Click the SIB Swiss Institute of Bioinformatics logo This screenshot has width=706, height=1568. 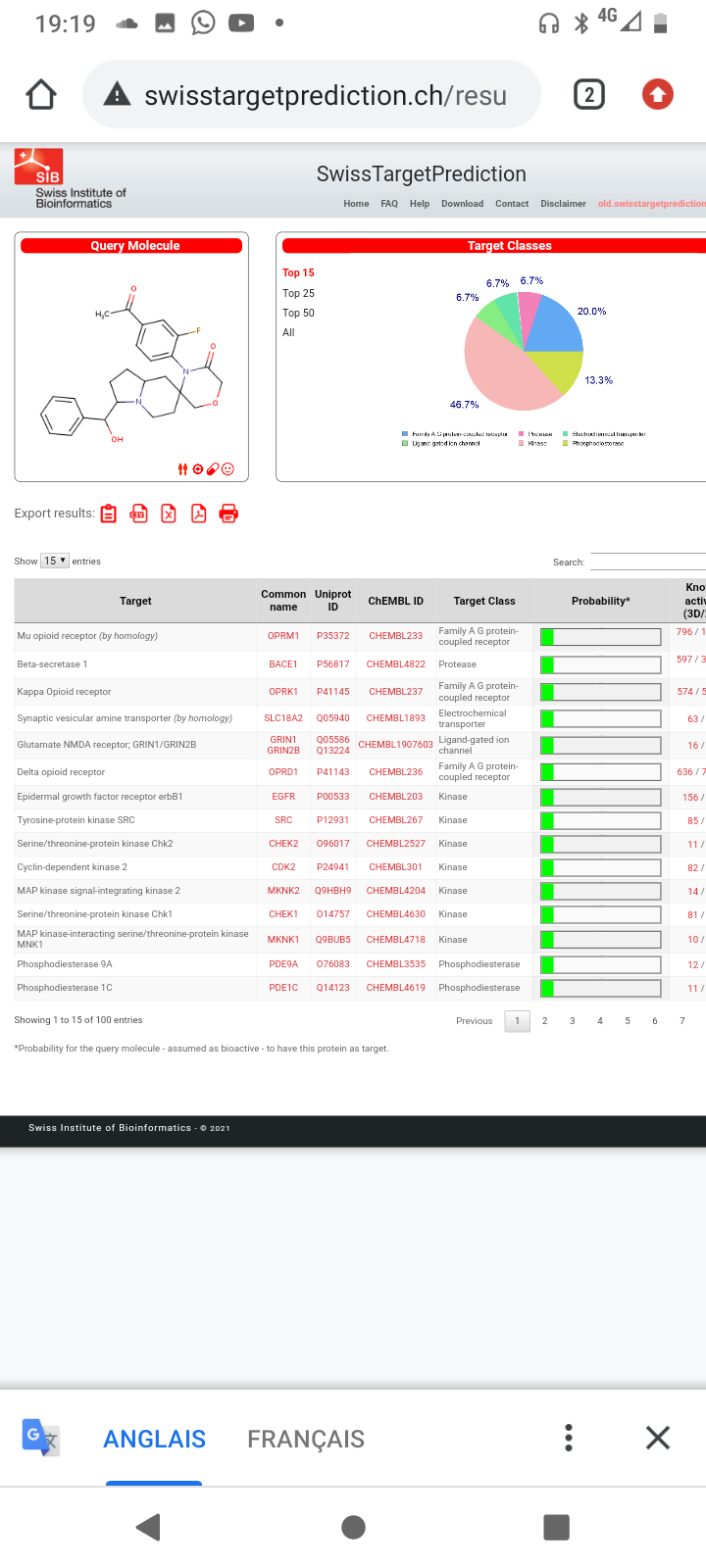[70, 178]
